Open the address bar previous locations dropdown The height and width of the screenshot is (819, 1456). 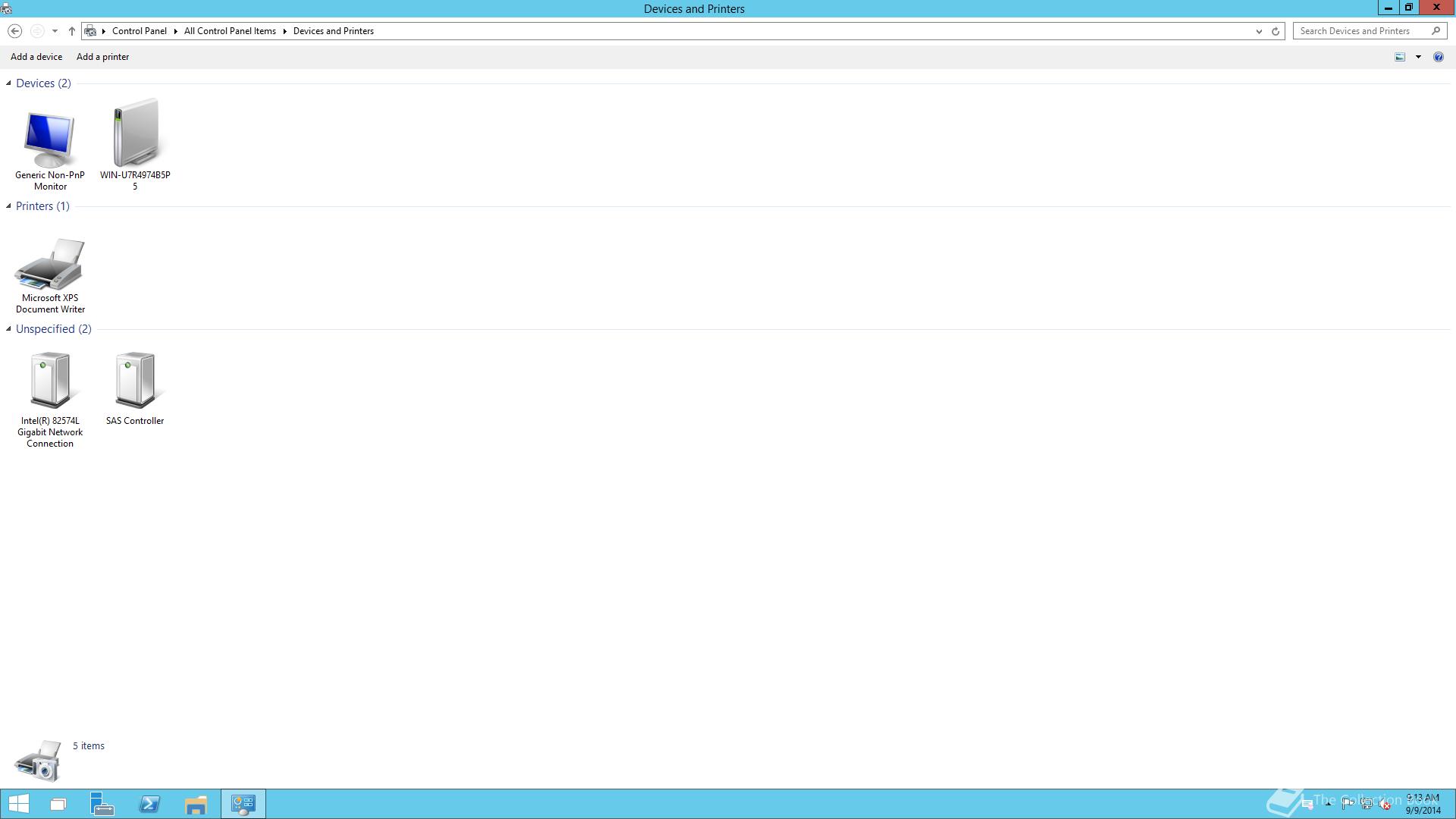tap(1259, 31)
